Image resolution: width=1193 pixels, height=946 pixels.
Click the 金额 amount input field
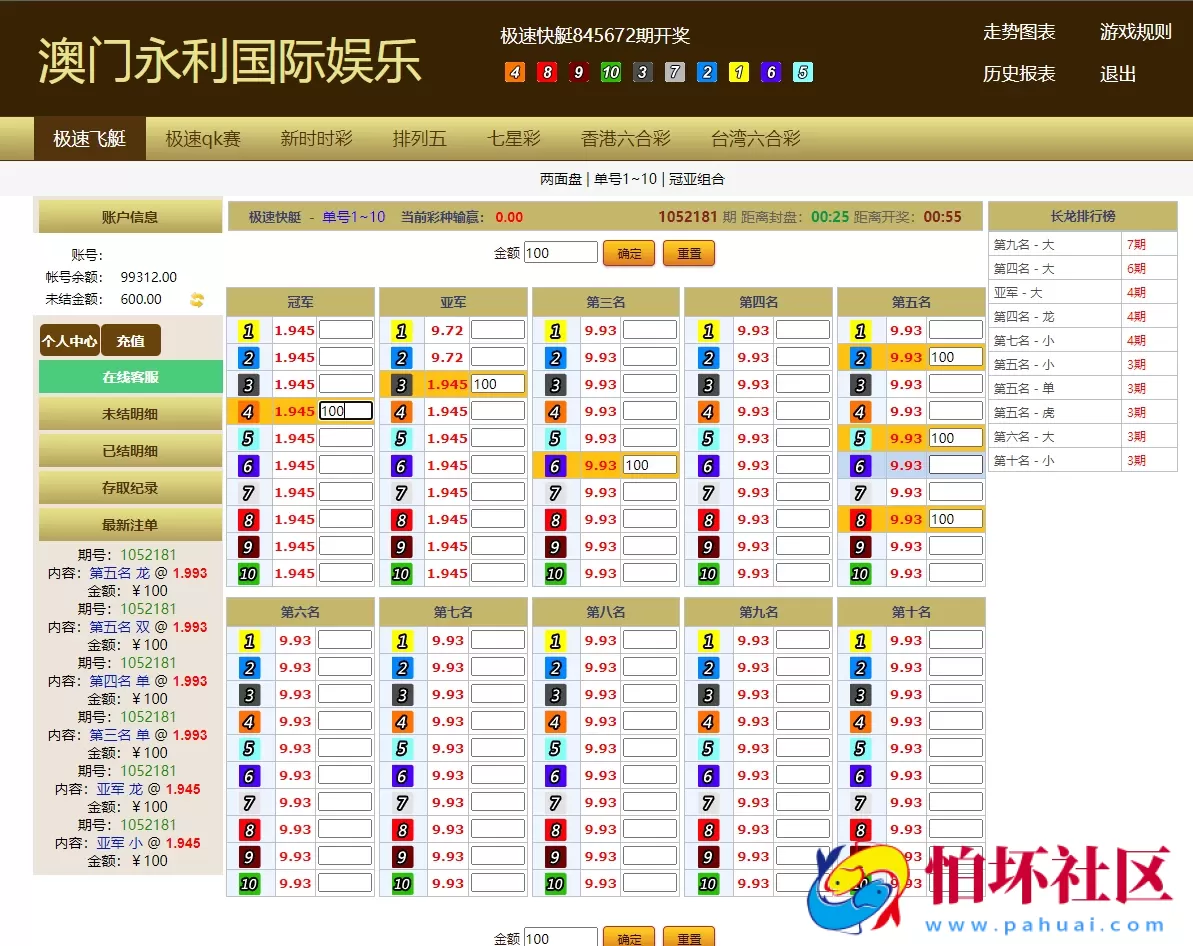(560, 252)
